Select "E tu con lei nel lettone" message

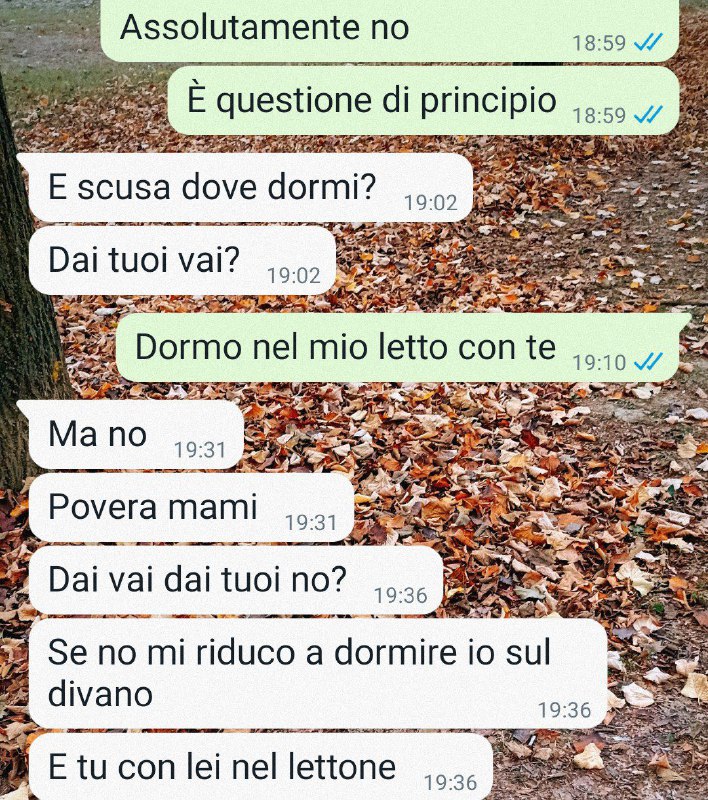261,766
